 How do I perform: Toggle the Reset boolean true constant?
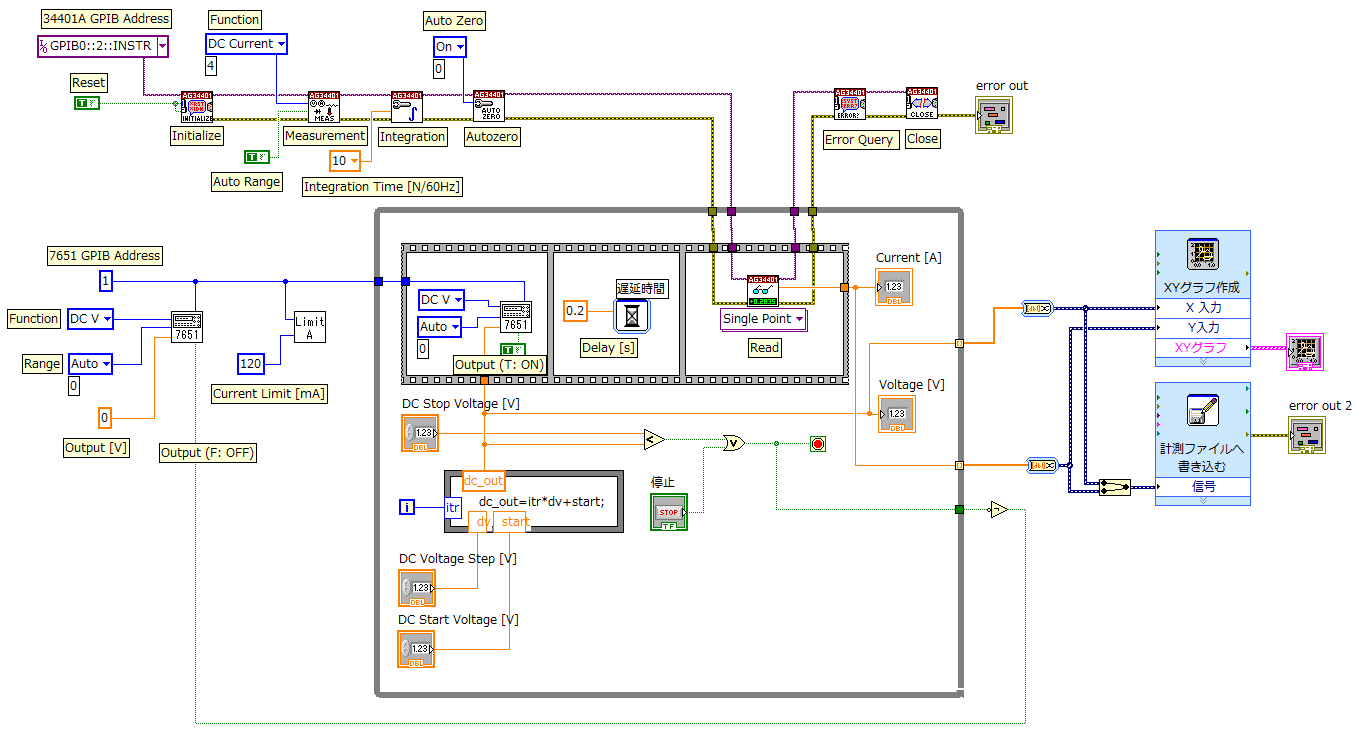click(87, 103)
